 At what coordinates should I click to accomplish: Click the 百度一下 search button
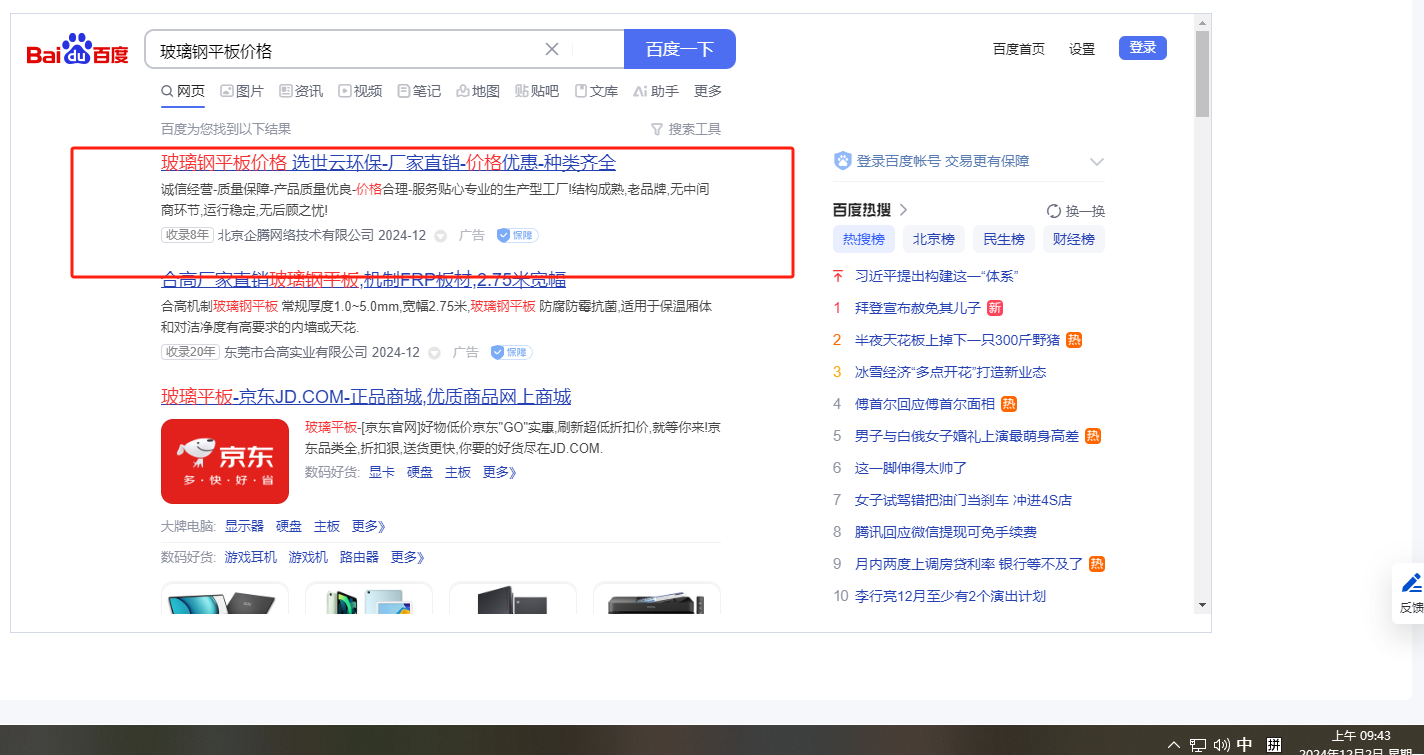click(x=679, y=49)
